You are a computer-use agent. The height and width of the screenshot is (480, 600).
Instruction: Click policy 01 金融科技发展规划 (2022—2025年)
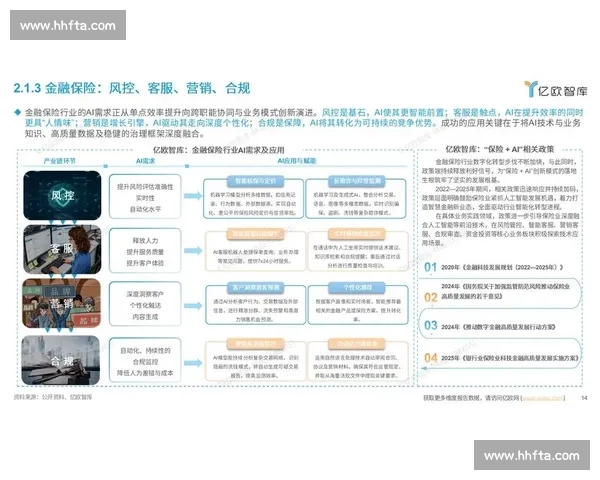(x=502, y=267)
